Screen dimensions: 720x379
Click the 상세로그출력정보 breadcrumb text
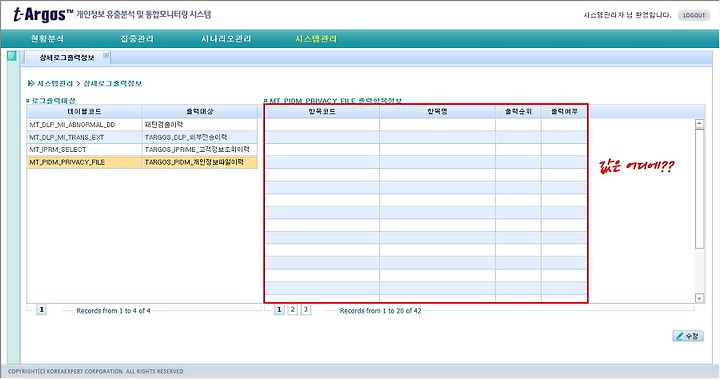112,84
